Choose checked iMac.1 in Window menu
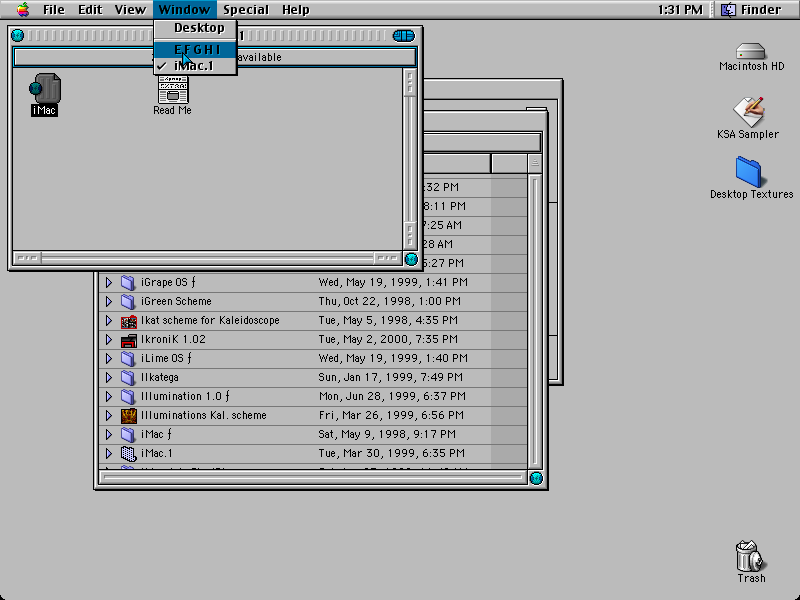The width and height of the screenshot is (800, 600). click(195, 66)
